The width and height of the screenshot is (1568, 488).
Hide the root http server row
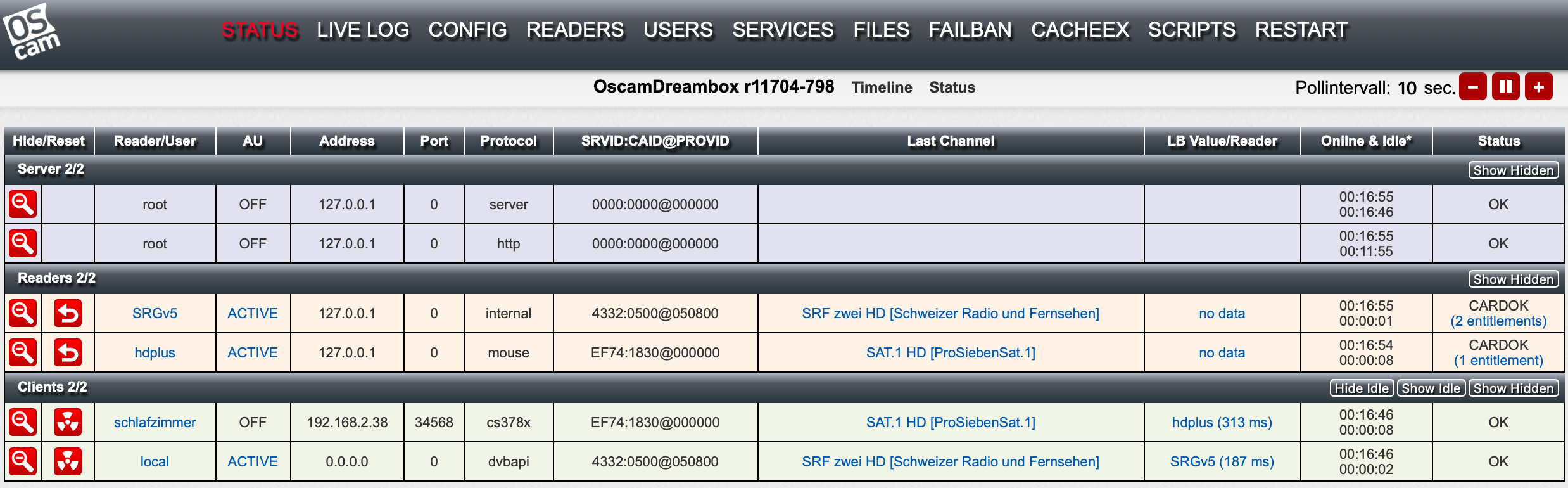click(23, 243)
